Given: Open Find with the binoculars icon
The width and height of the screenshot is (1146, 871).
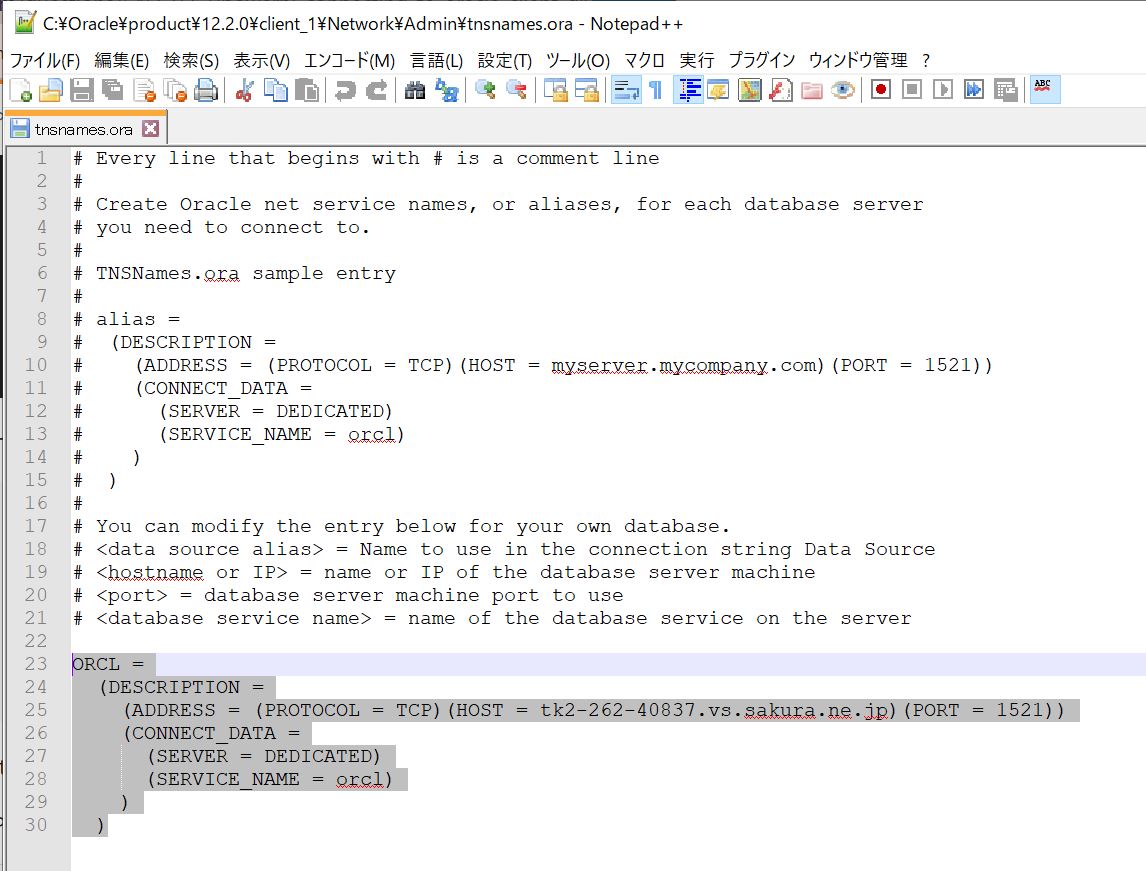Looking at the screenshot, I should (x=415, y=91).
